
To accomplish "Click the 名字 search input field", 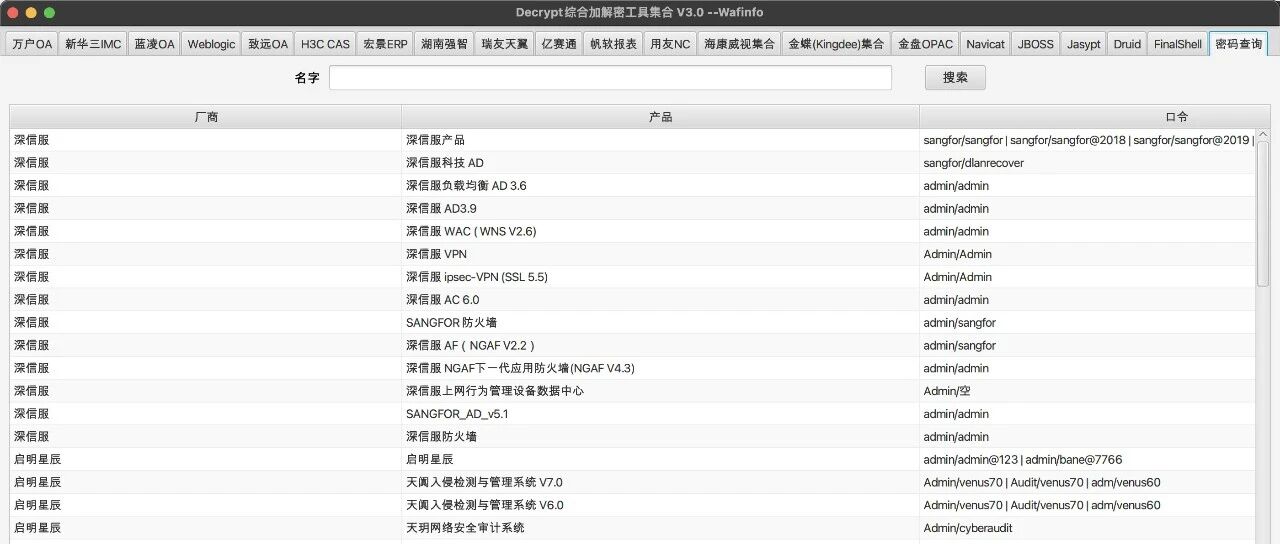I will pos(610,77).
